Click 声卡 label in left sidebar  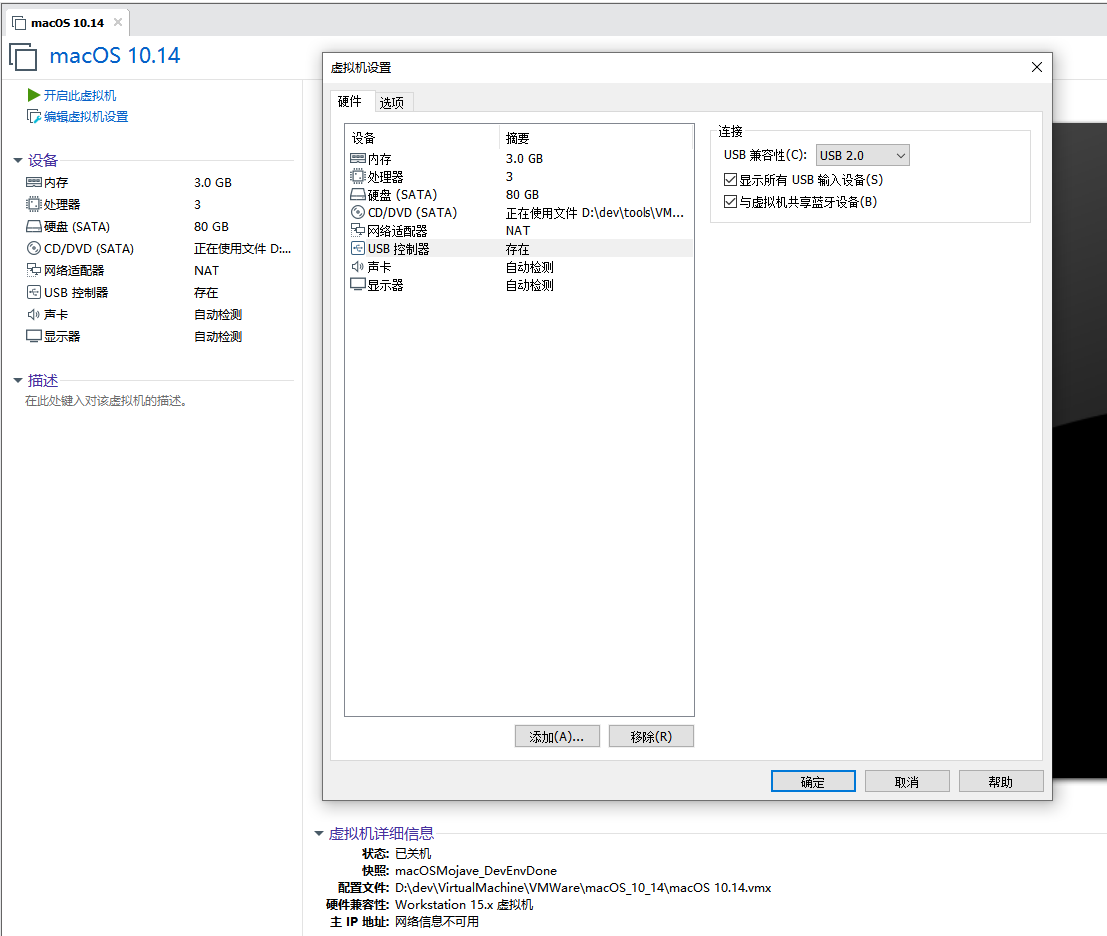(x=56, y=314)
